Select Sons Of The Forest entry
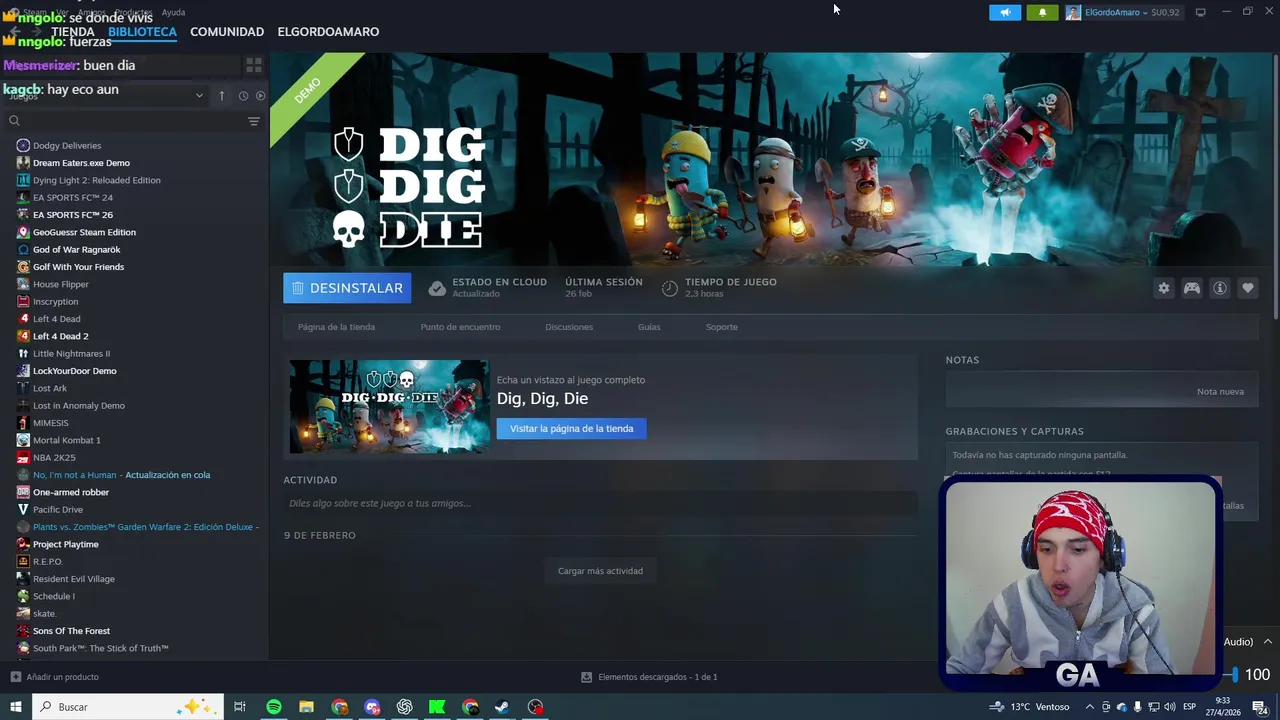Viewport: 1280px width, 720px height. tap(71, 631)
